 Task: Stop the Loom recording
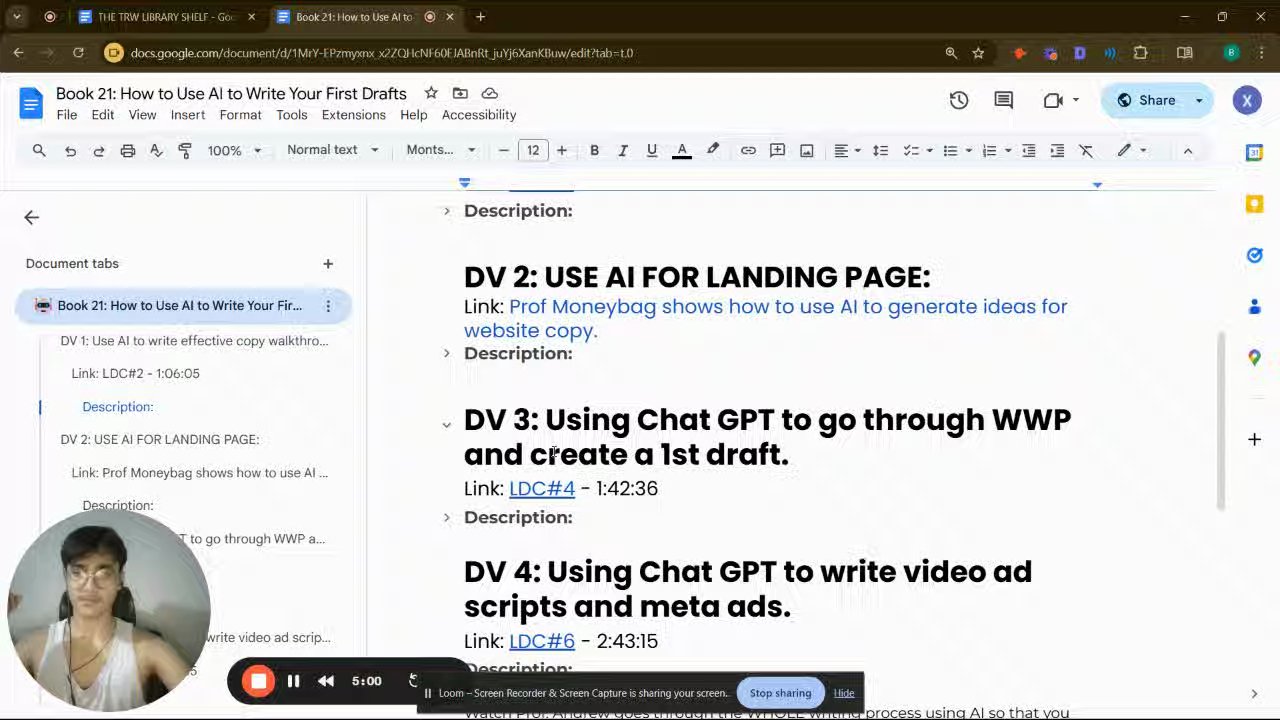coord(259,681)
